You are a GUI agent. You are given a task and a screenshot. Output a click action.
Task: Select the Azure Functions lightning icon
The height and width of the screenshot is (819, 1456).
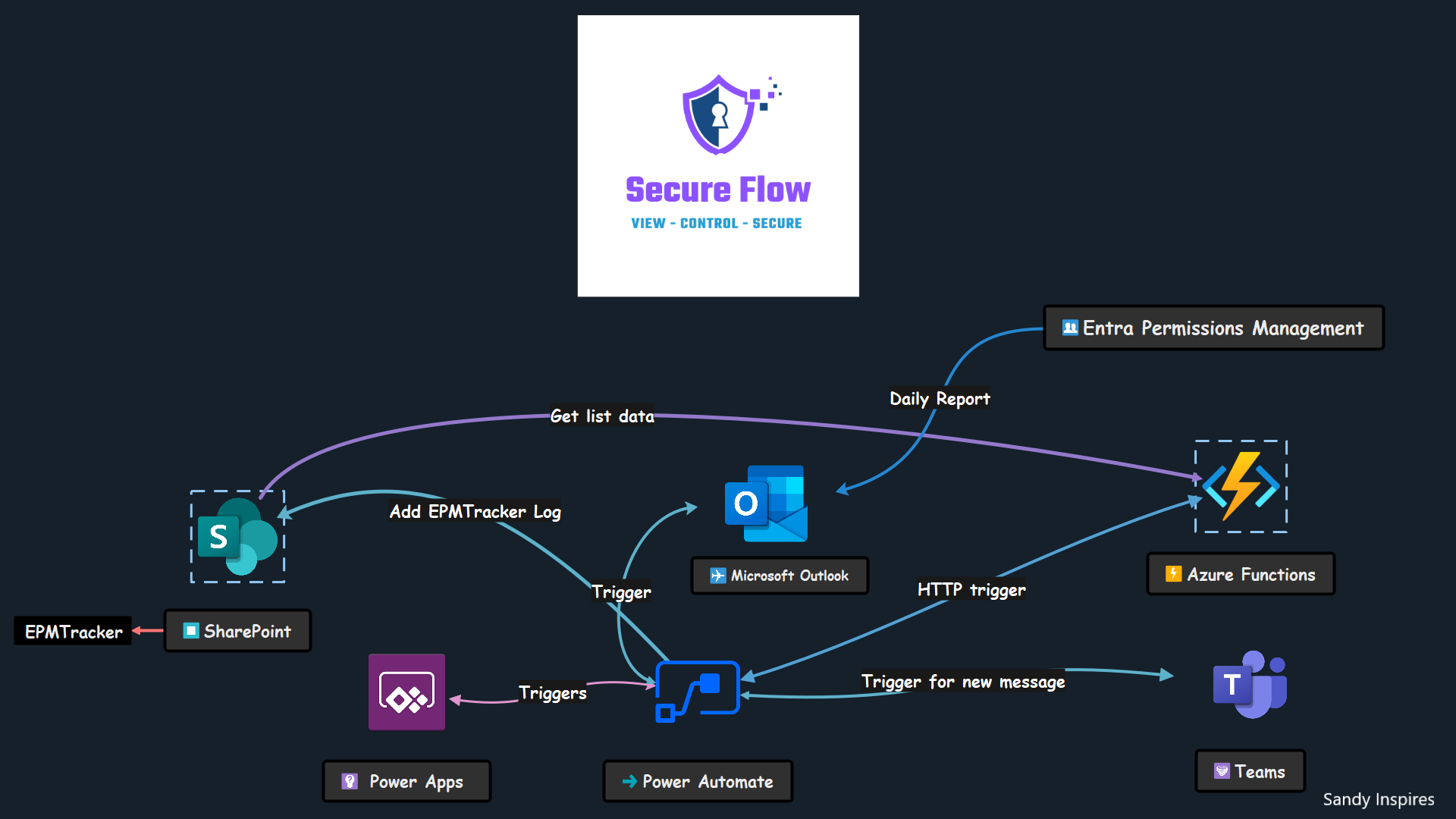1241,486
